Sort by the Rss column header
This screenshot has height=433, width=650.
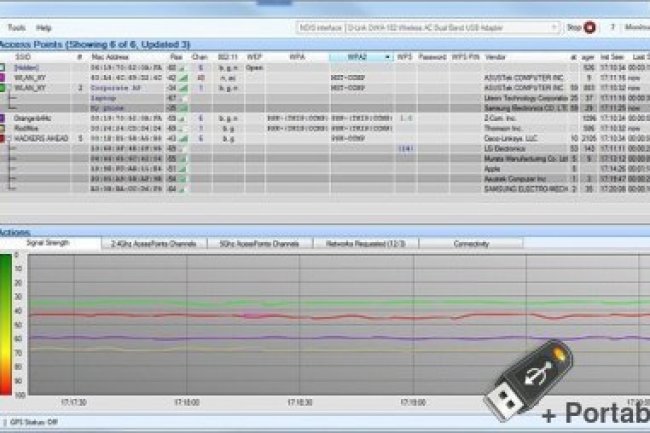pos(176,57)
